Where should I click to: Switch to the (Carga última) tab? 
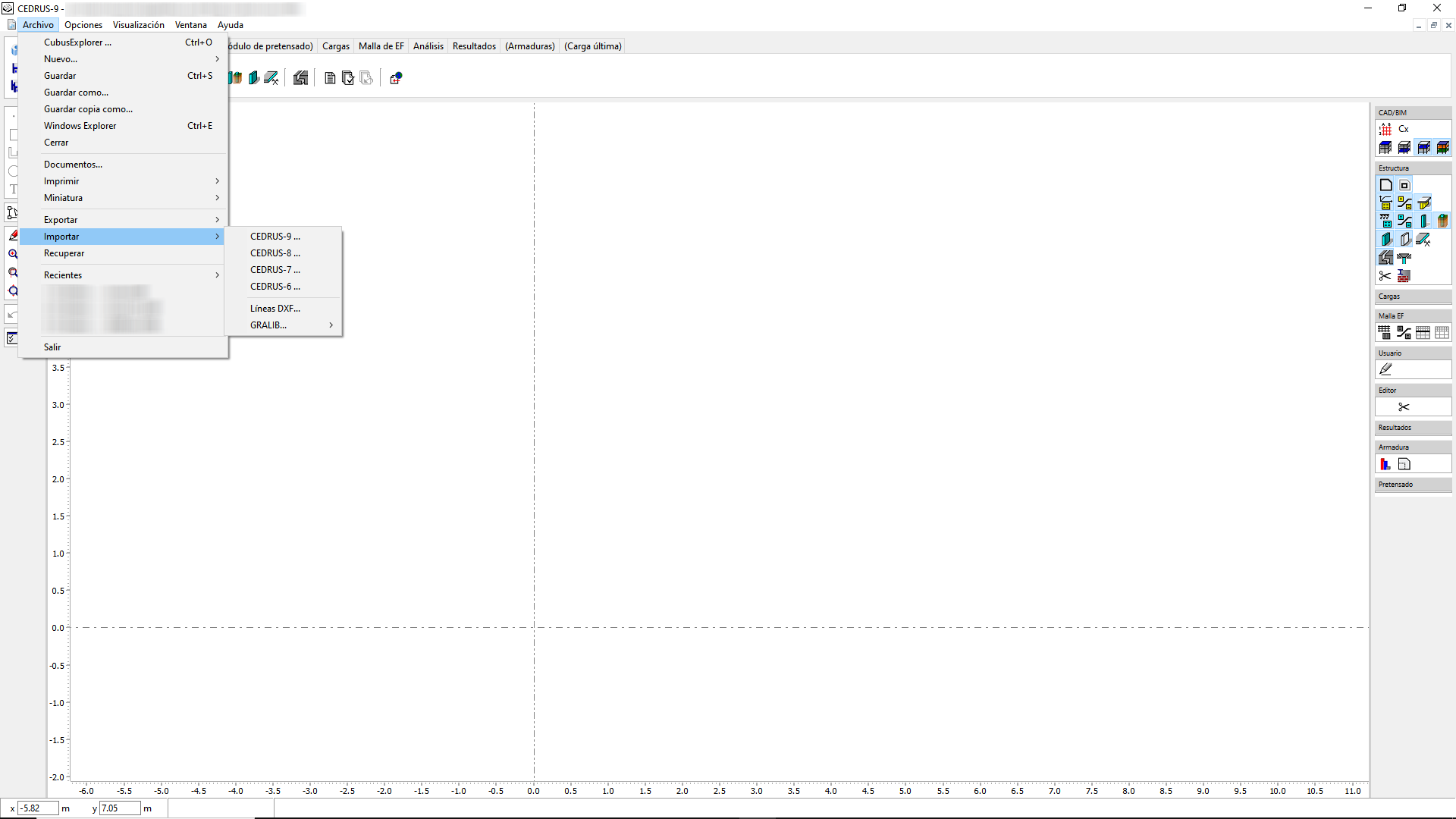click(x=593, y=46)
